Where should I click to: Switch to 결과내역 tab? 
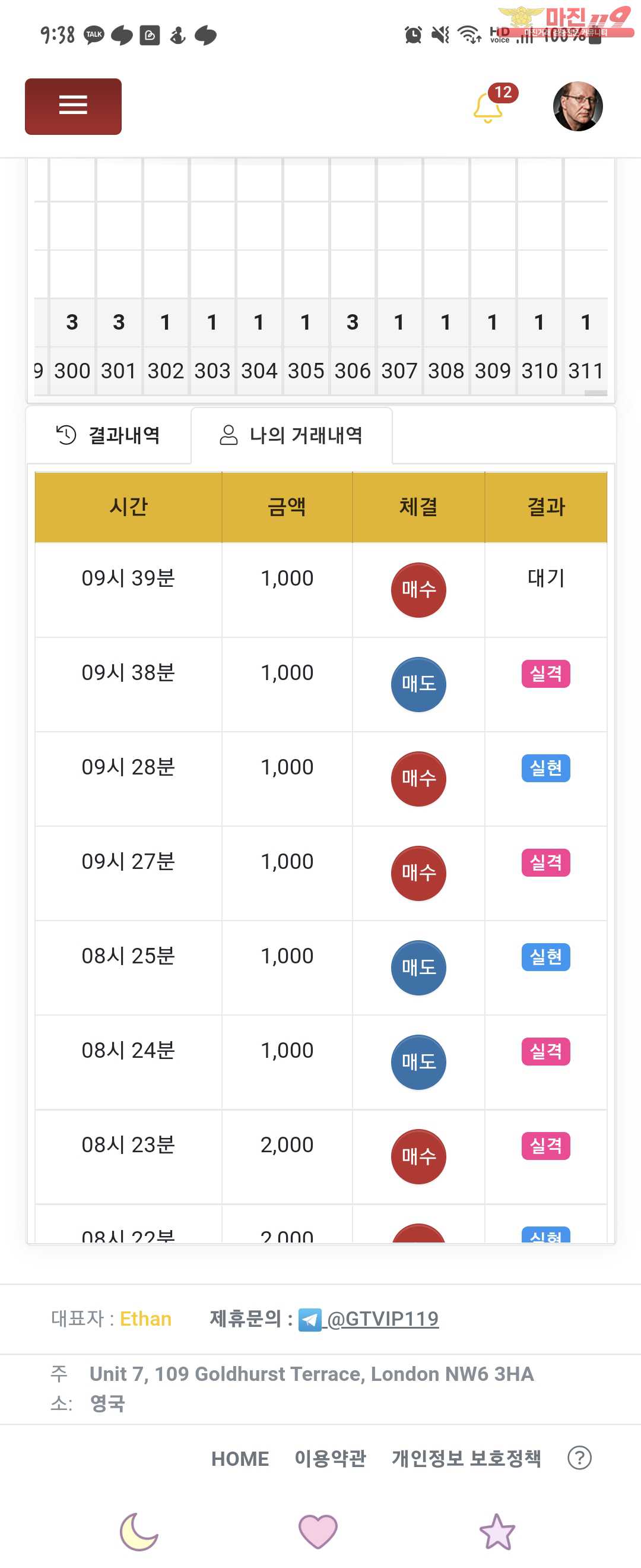(x=109, y=435)
